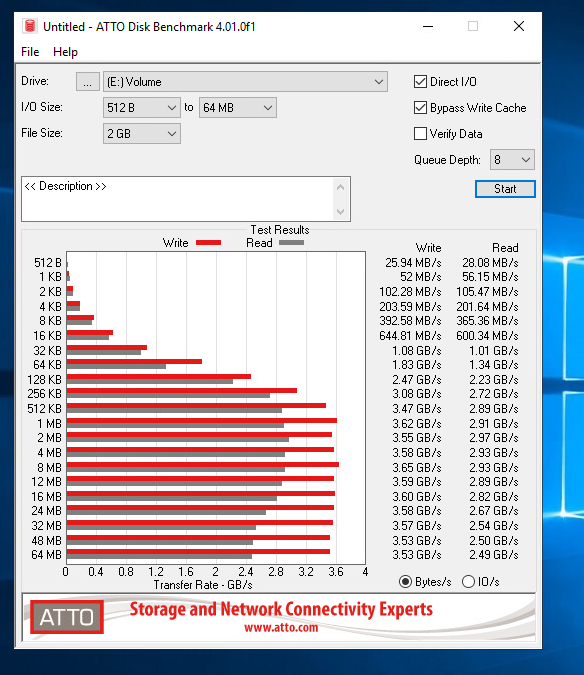Screen dimensions: 584x675
Task: Open the 64 MB maximum I/O size dropdown
Action: tap(238, 108)
